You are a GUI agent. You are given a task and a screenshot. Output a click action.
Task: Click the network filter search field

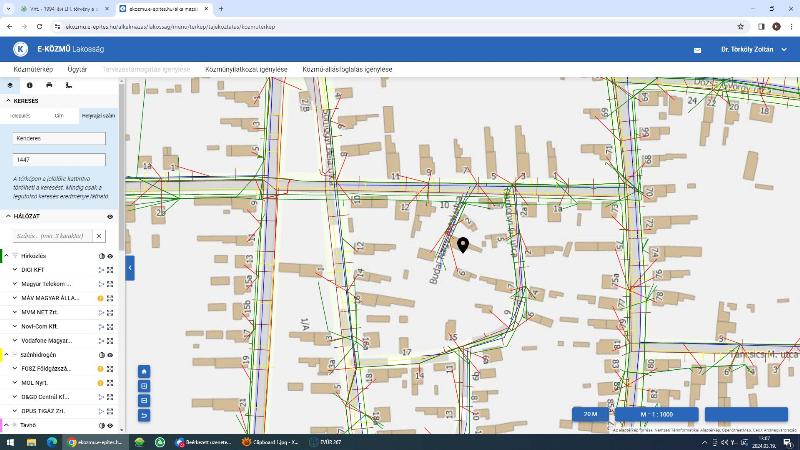53,236
